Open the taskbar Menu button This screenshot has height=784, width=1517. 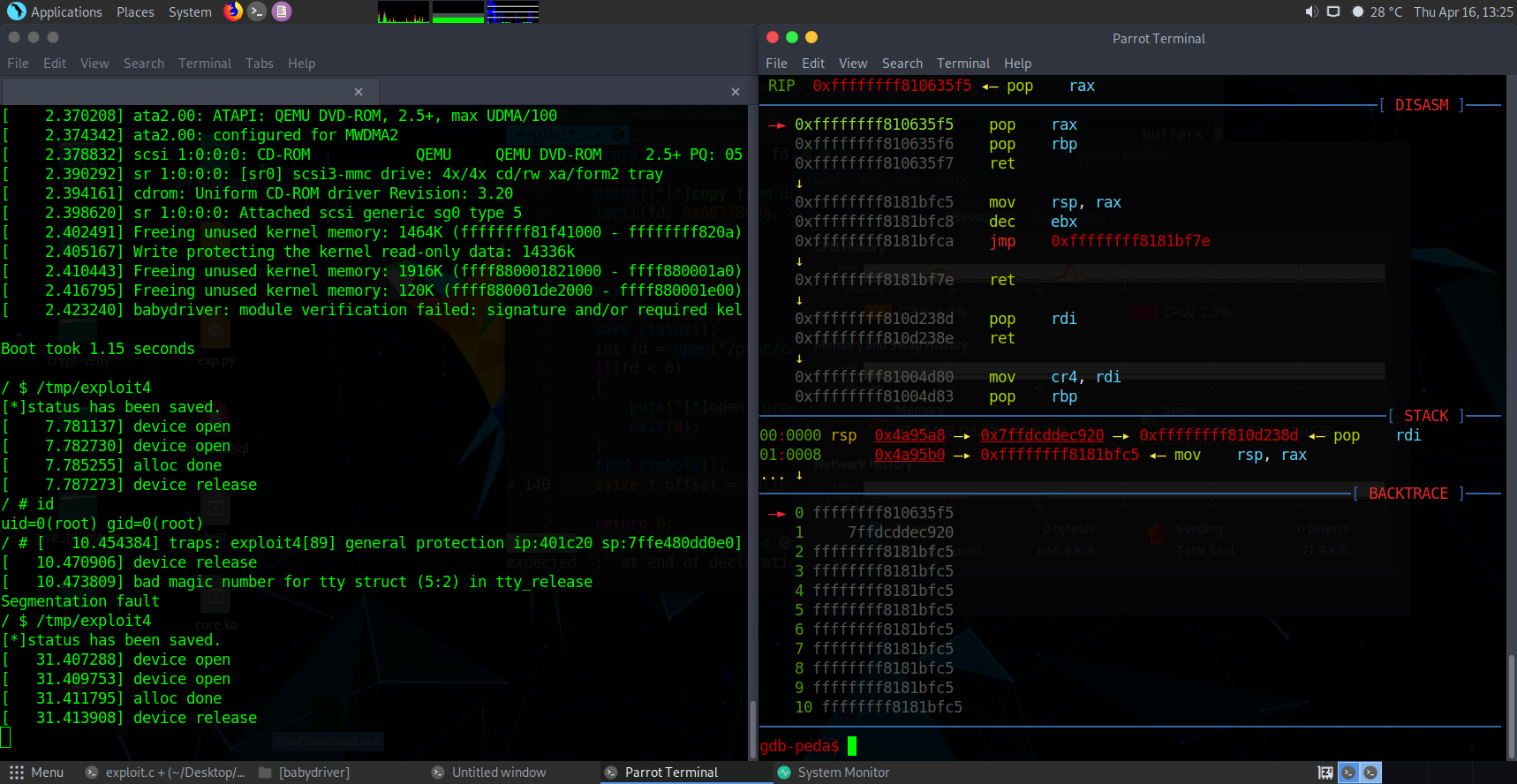point(36,773)
